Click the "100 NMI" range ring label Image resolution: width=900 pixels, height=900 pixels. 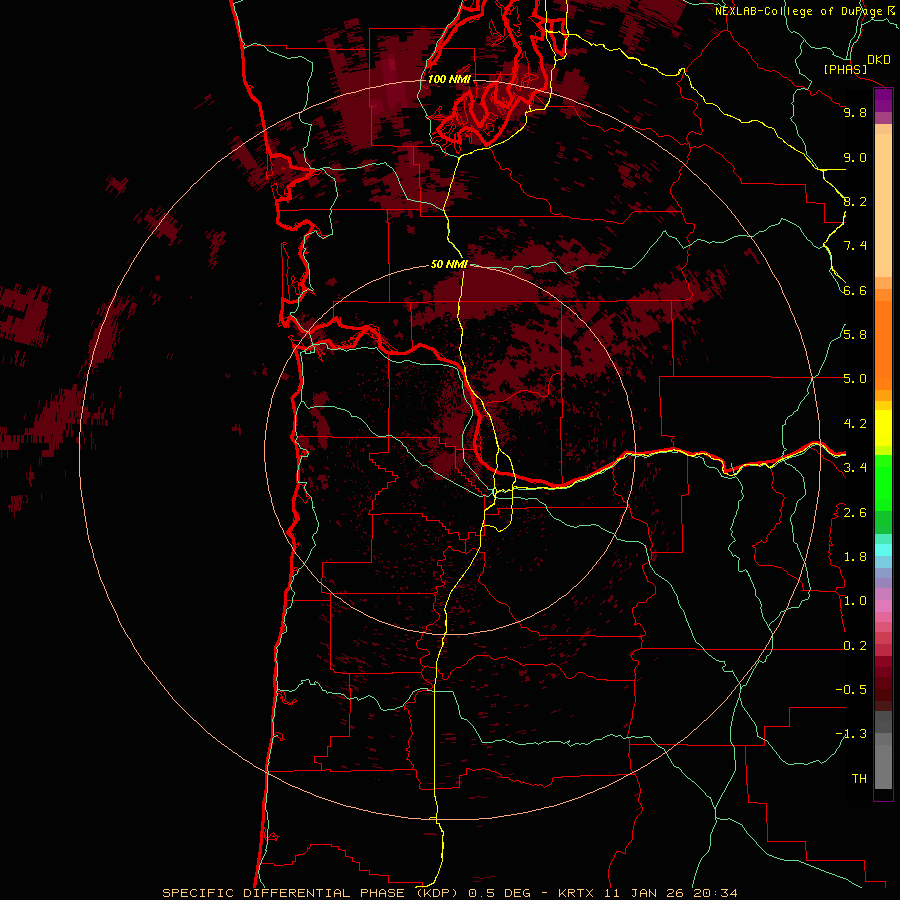[x=449, y=79]
